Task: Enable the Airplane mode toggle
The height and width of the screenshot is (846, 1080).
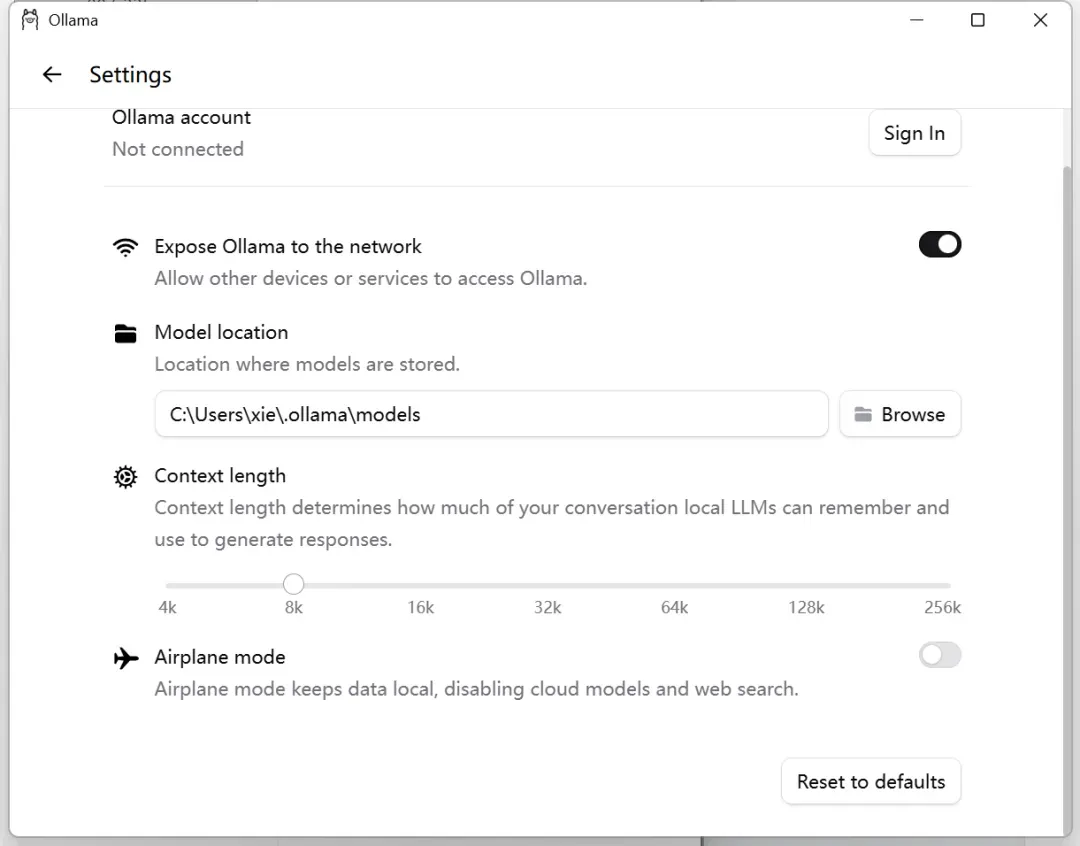Action: point(939,655)
